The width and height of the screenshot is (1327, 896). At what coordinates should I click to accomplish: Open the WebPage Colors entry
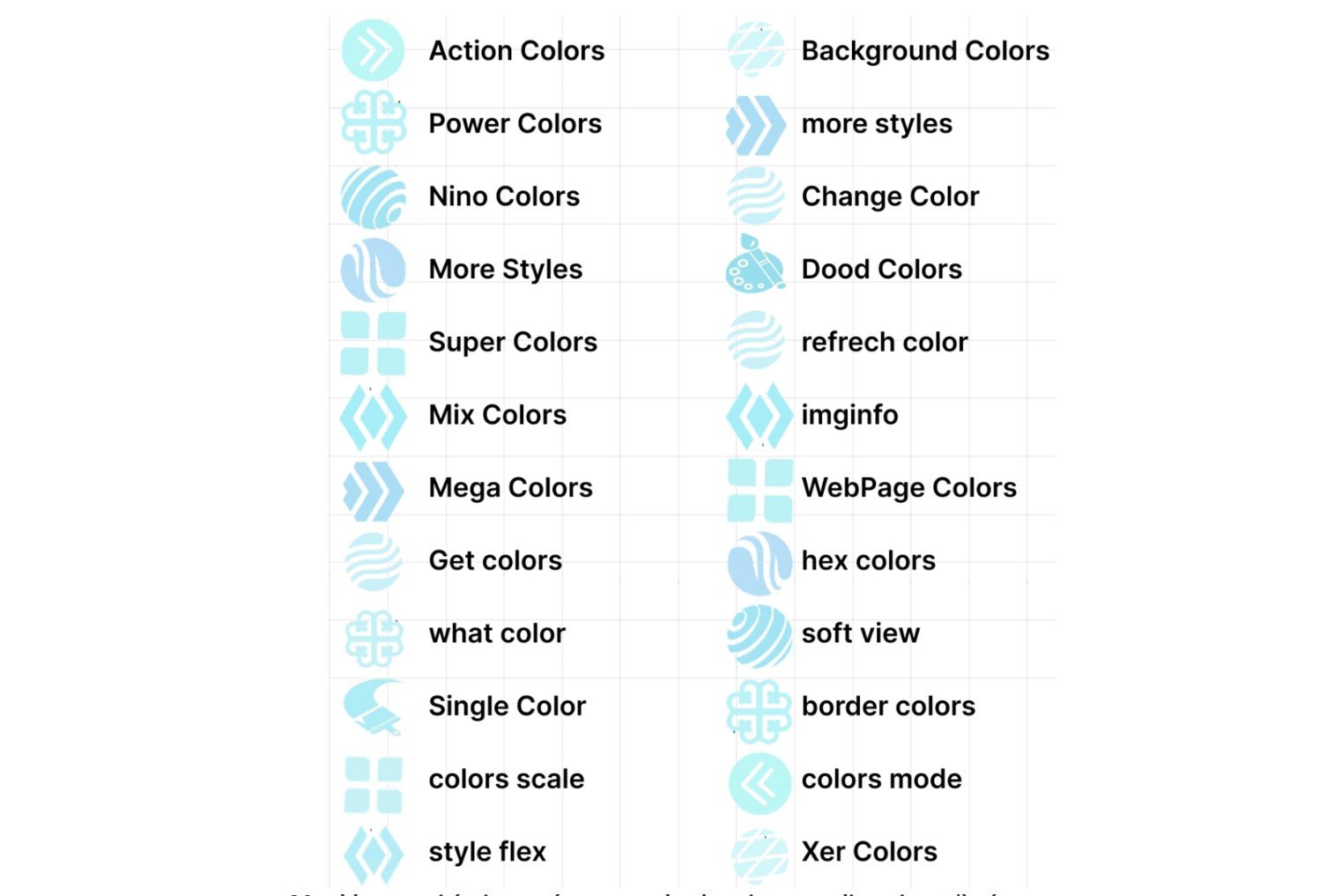click(x=908, y=488)
